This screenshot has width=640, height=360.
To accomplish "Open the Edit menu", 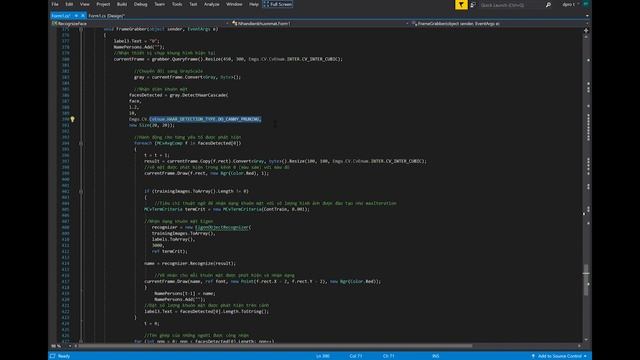I will [69, 4].
